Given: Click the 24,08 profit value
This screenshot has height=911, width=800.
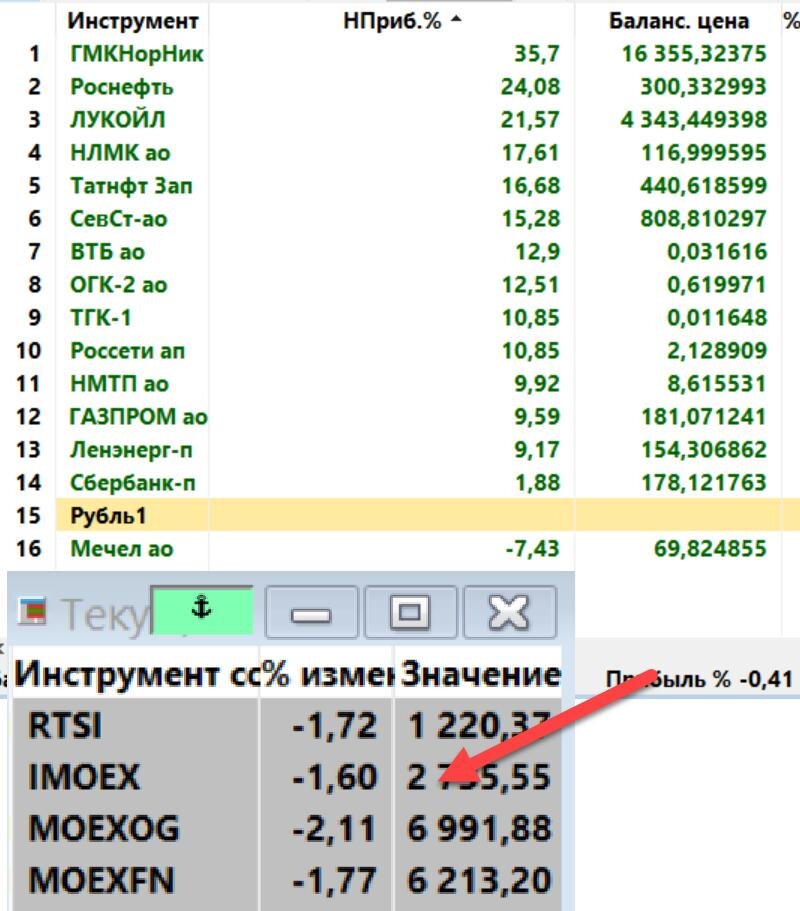Looking at the screenshot, I should click(530, 87).
